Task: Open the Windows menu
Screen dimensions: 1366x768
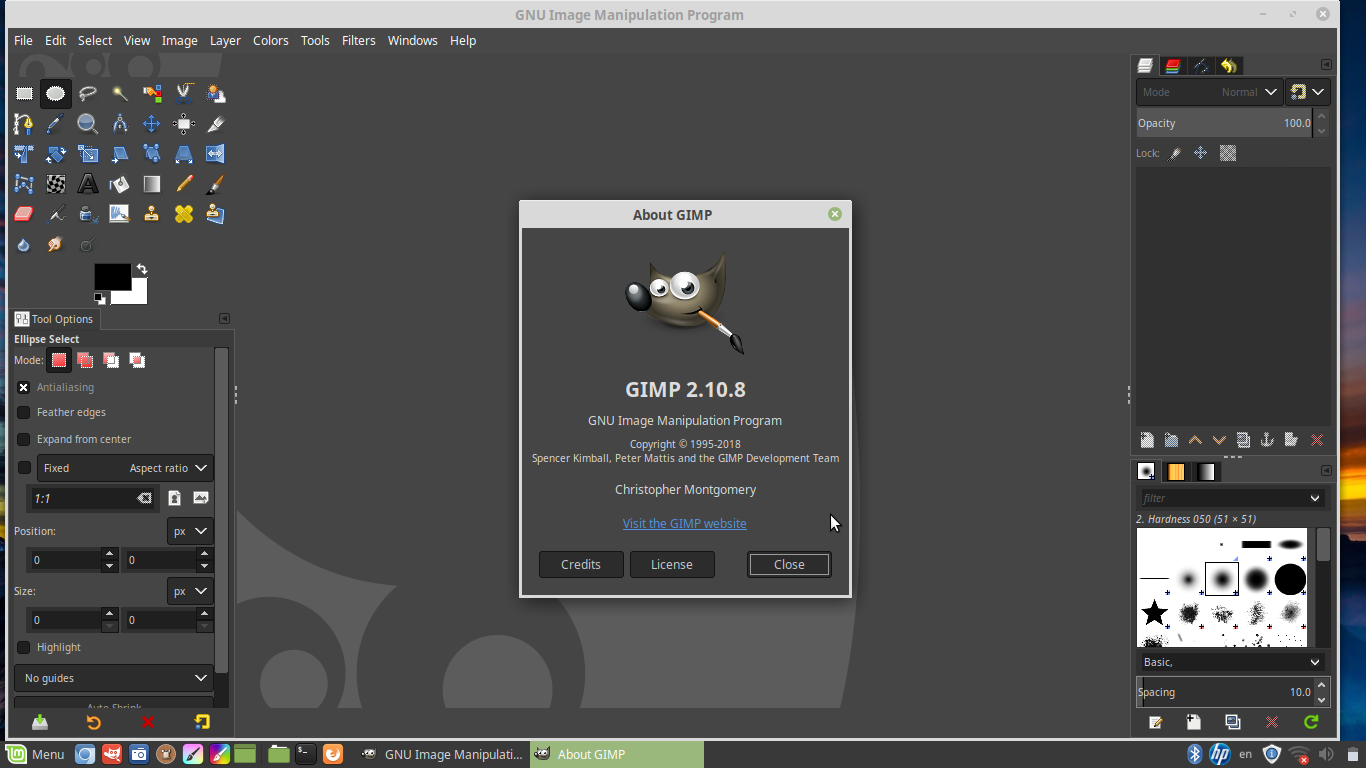Action: tap(412, 40)
